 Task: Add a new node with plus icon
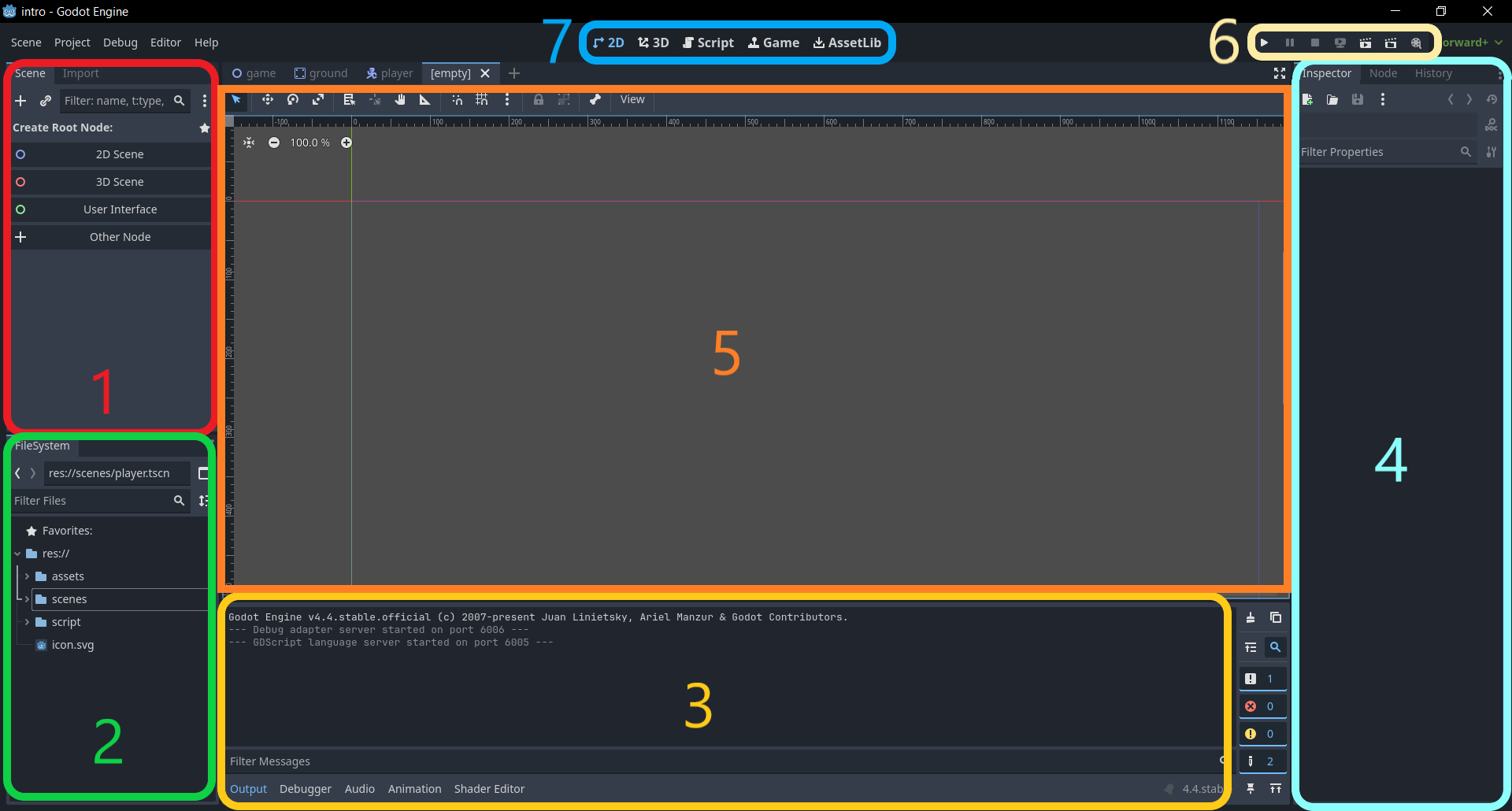click(21, 101)
